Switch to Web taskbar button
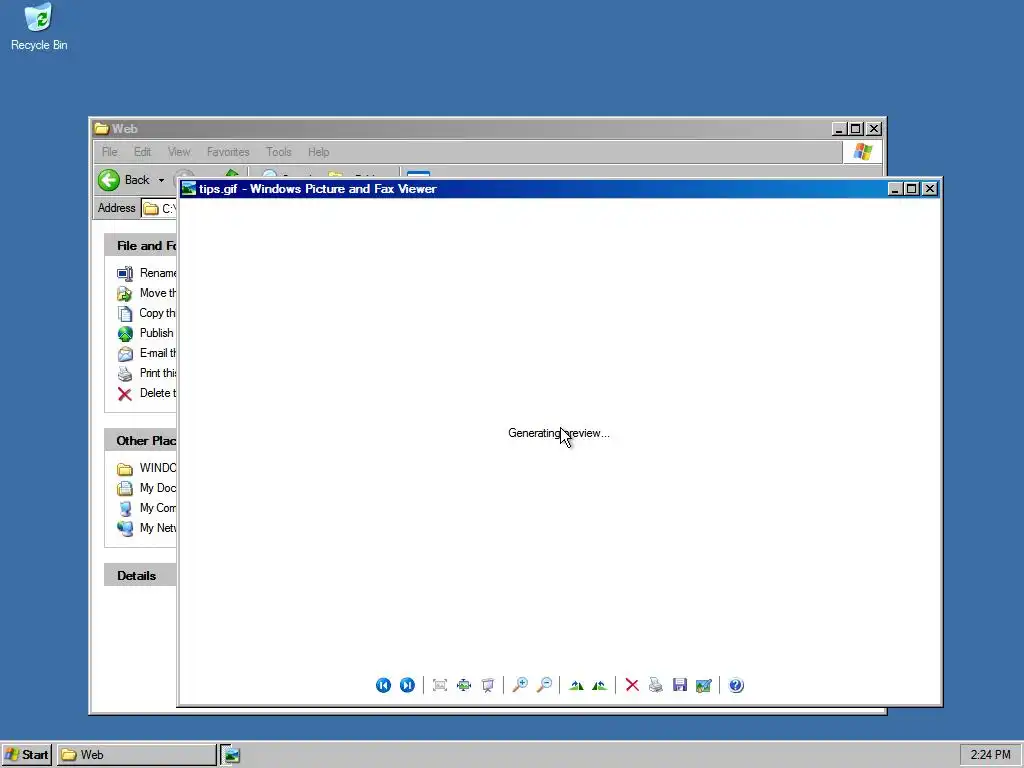 136,755
